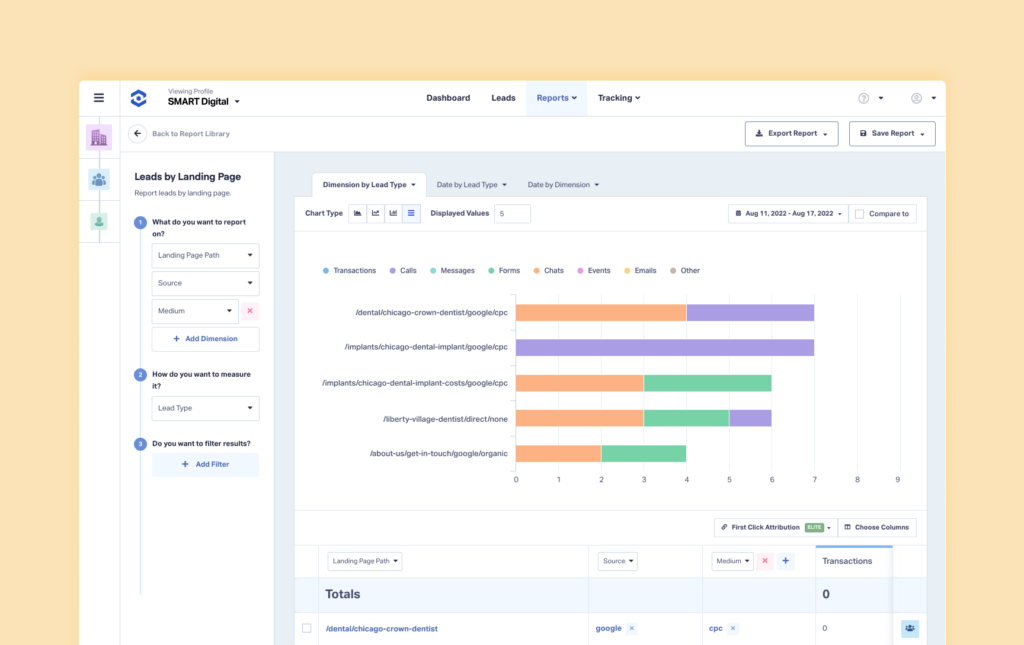
Task: Expand the Lead Type measure dropdown
Action: (x=205, y=408)
